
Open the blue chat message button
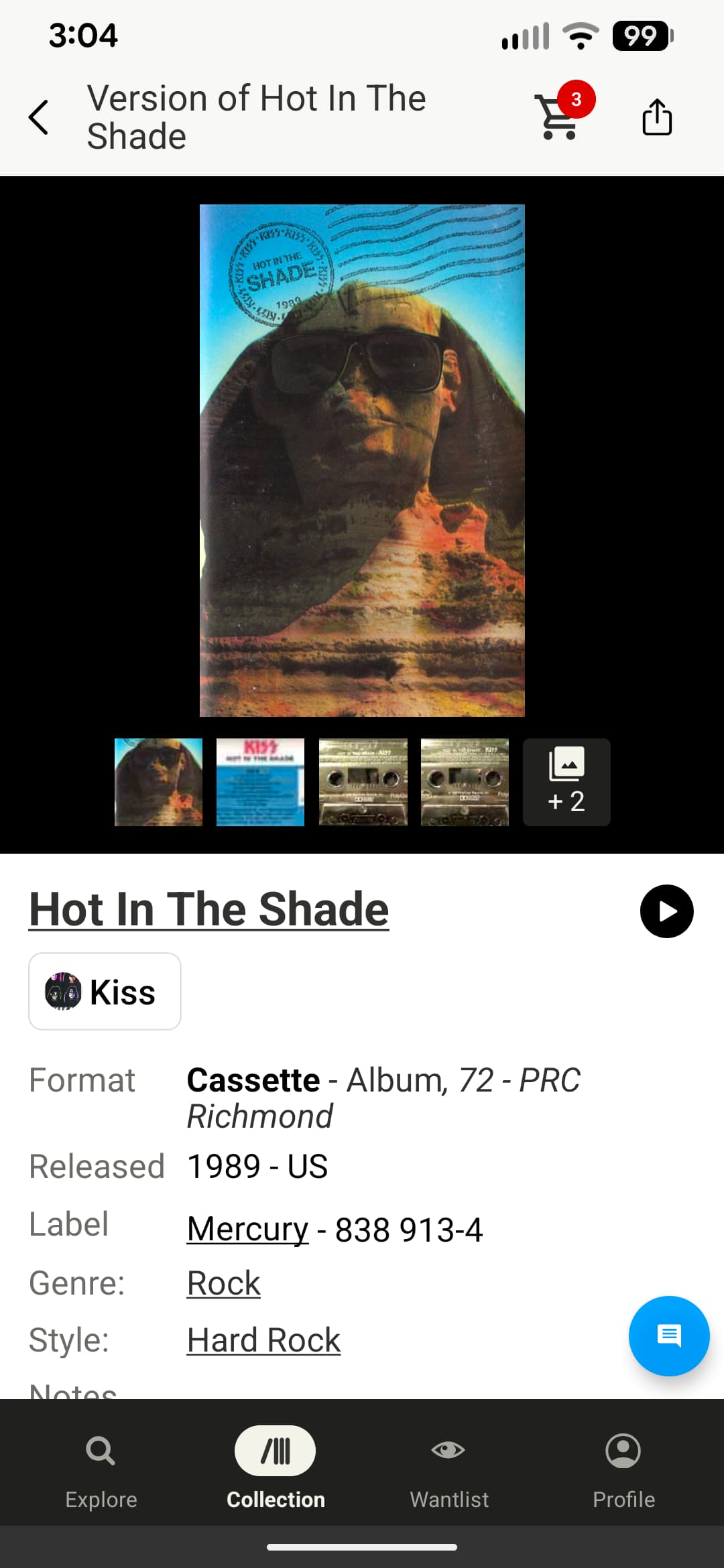click(x=668, y=1336)
